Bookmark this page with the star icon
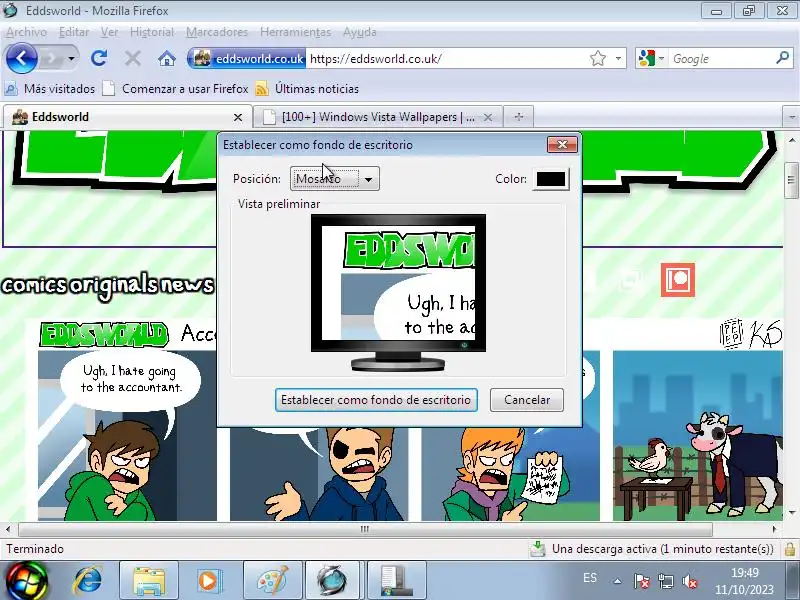The image size is (800, 600). coord(597,59)
